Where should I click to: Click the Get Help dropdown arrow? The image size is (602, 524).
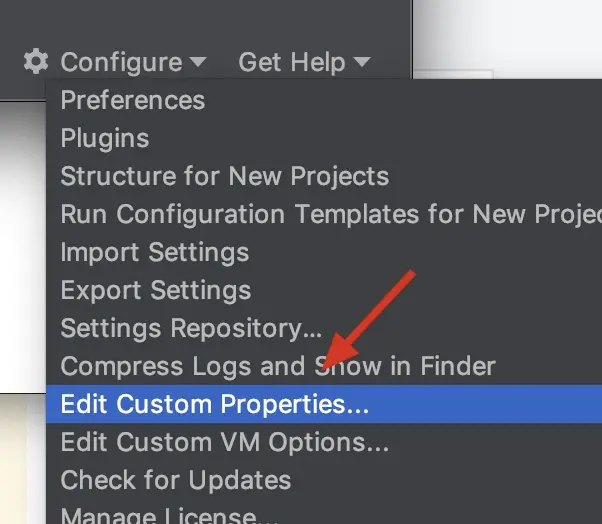[x=361, y=62]
